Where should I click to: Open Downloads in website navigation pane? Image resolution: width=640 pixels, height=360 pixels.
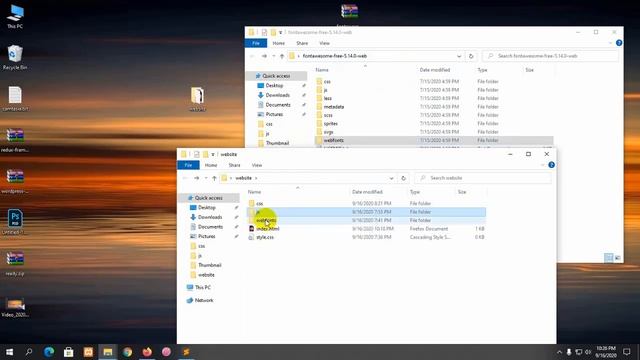coord(210,217)
